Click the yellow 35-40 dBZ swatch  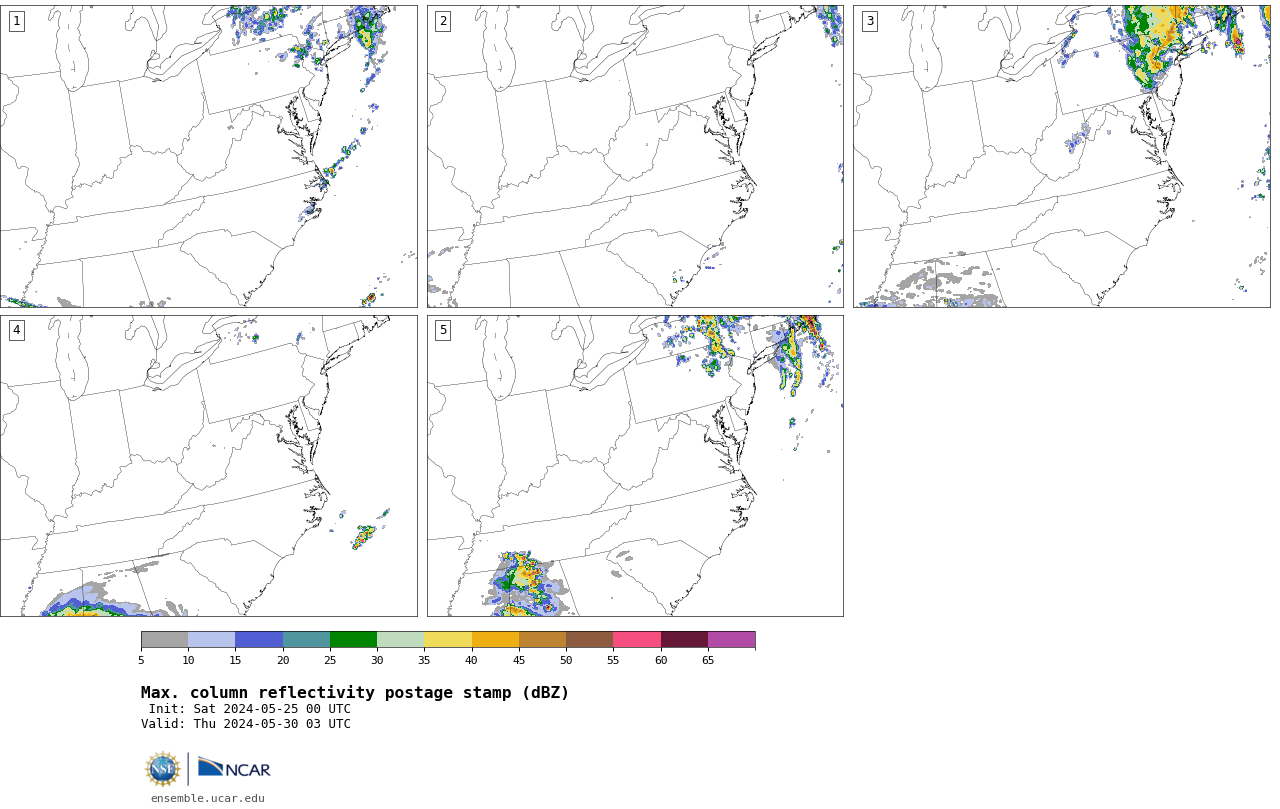tap(448, 640)
